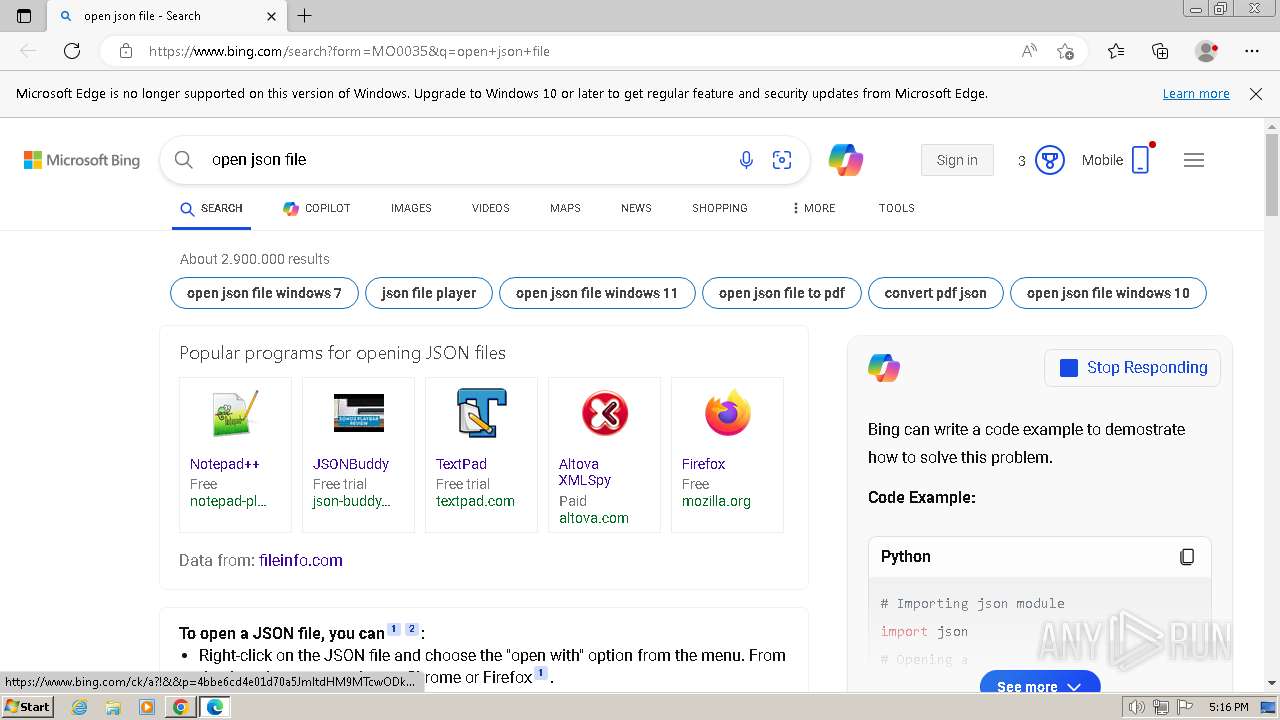Open the Bing hamburger menu
The image size is (1280, 720).
[x=1194, y=160]
